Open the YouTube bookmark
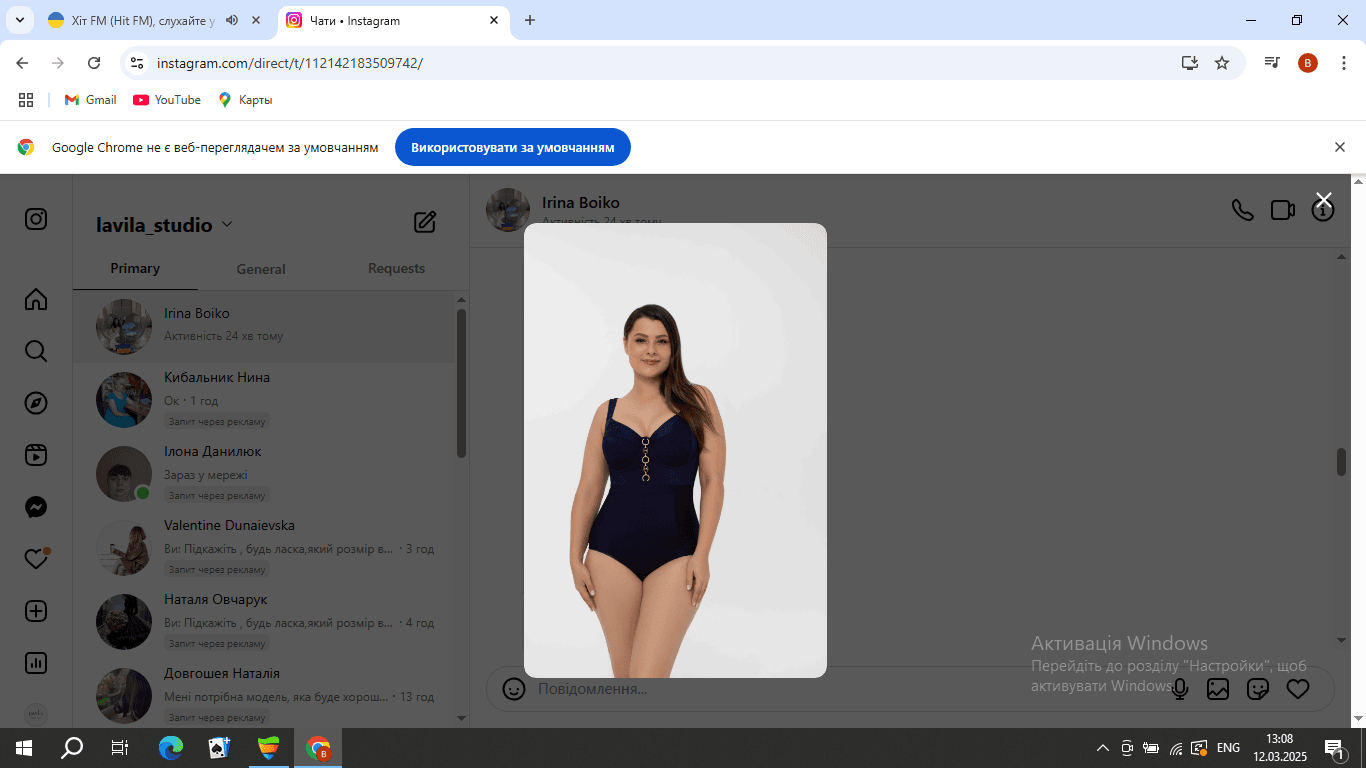This screenshot has width=1366, height=768. tap(167, 100)
